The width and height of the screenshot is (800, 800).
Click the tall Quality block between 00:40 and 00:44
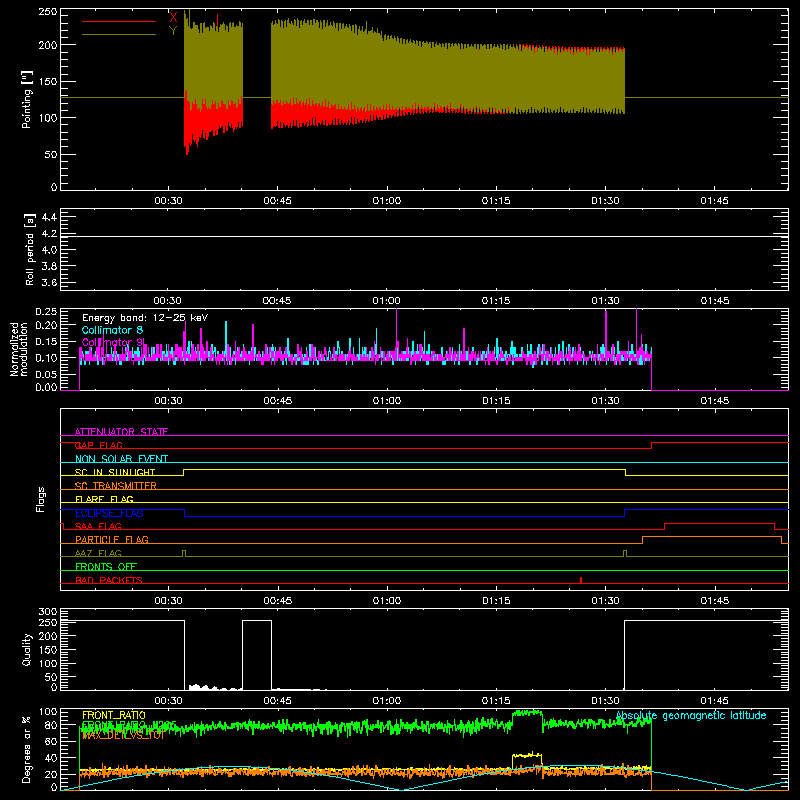click(257, 655)
